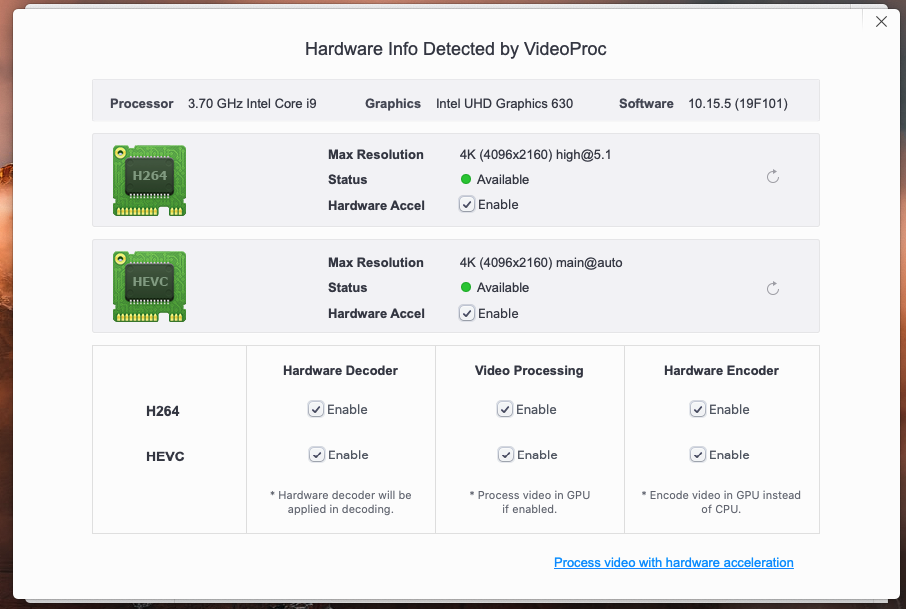Refresh HEVC hardware detection
The width and height of the screenshot is (906, 609).
click(x=773, y=288)
